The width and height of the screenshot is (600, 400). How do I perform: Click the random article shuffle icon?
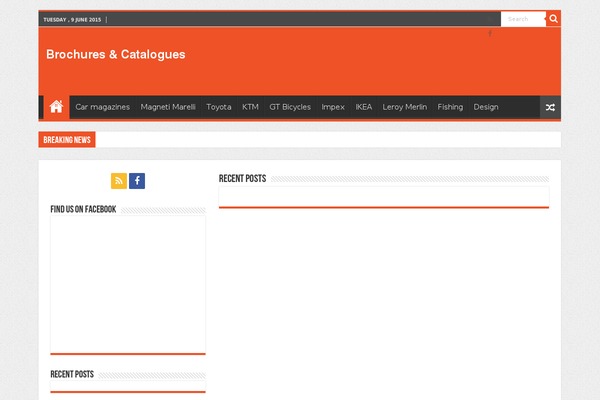(550, 107)
